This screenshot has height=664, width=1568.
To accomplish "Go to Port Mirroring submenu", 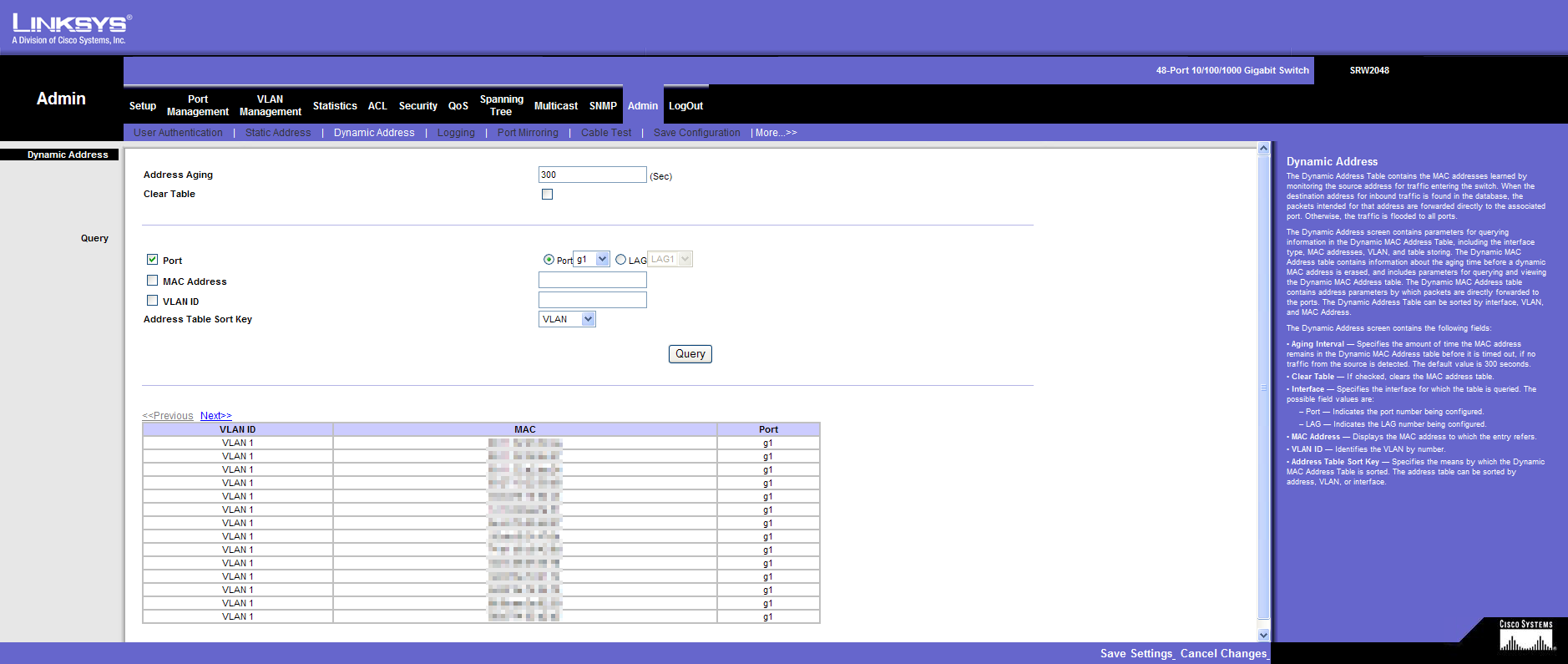I will 528,133.
